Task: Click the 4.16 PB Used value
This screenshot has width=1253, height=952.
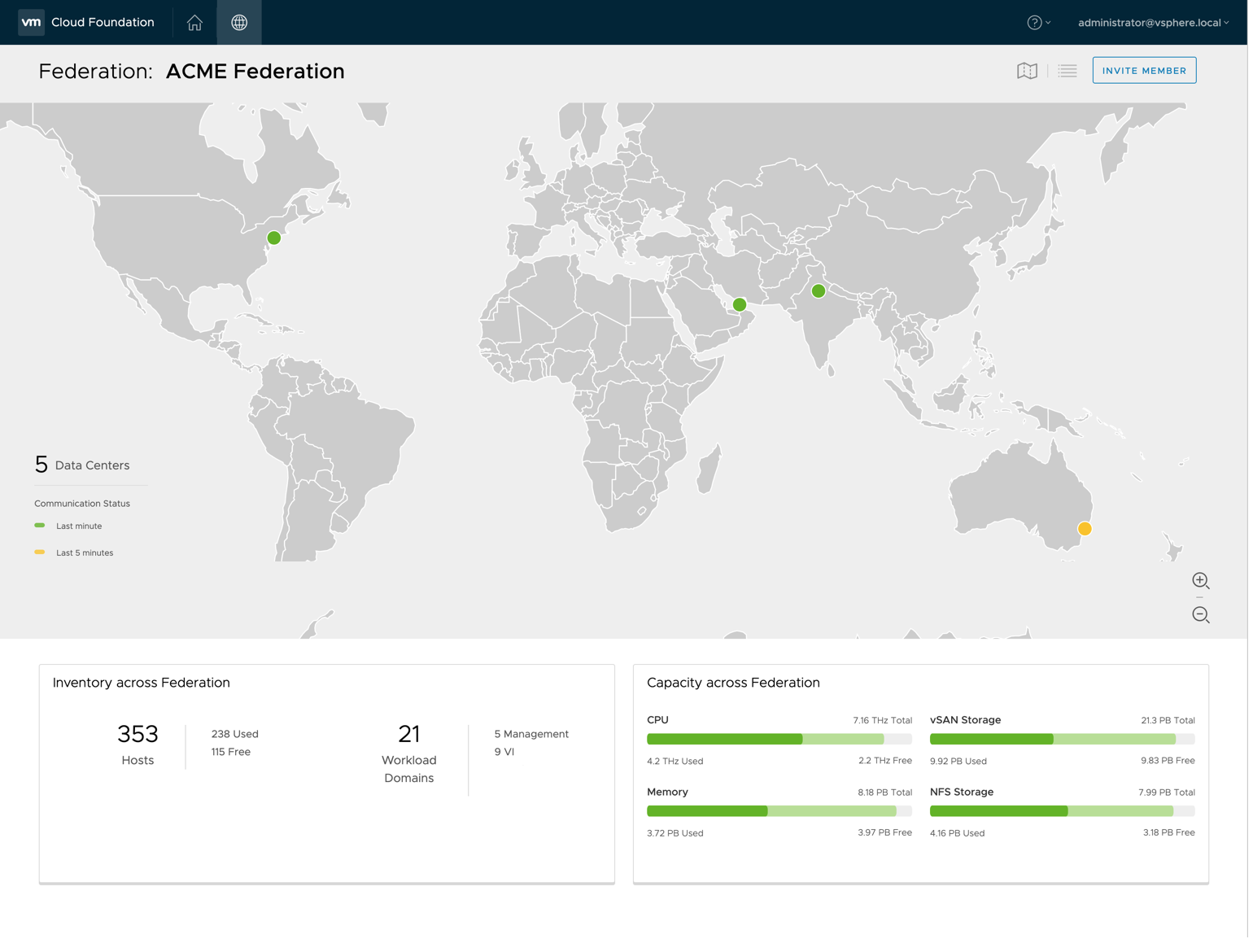Action: pos(958,833)
